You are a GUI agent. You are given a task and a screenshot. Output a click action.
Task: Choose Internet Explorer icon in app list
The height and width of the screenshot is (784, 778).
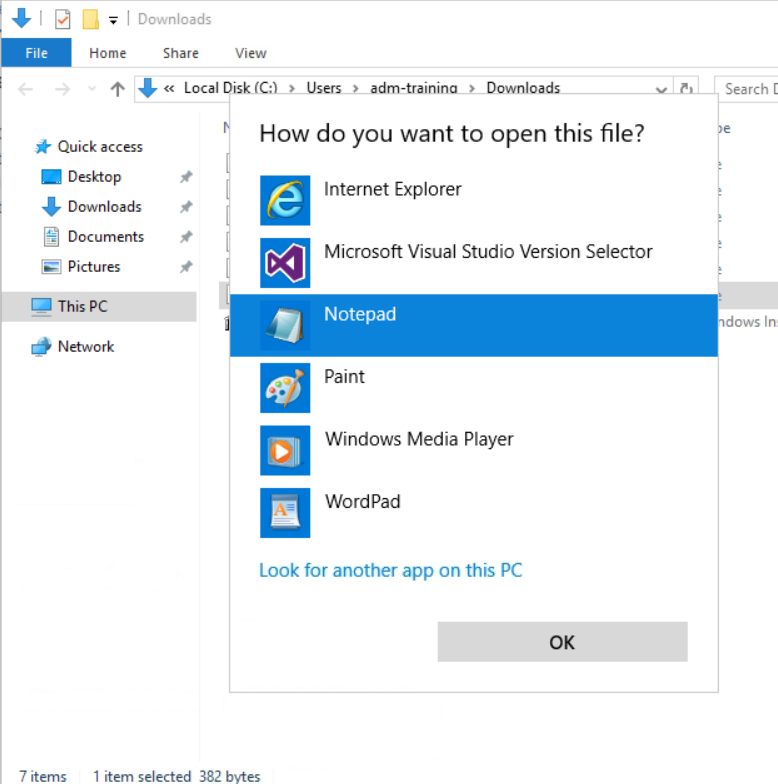[285, 200]
